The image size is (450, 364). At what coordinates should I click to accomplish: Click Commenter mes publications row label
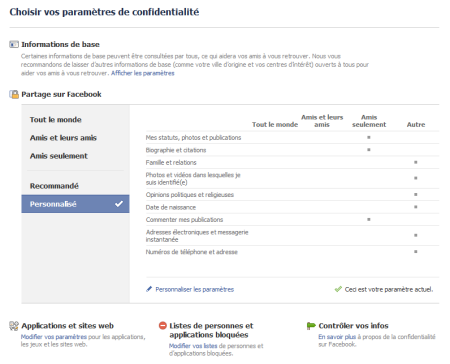point(184,220)
